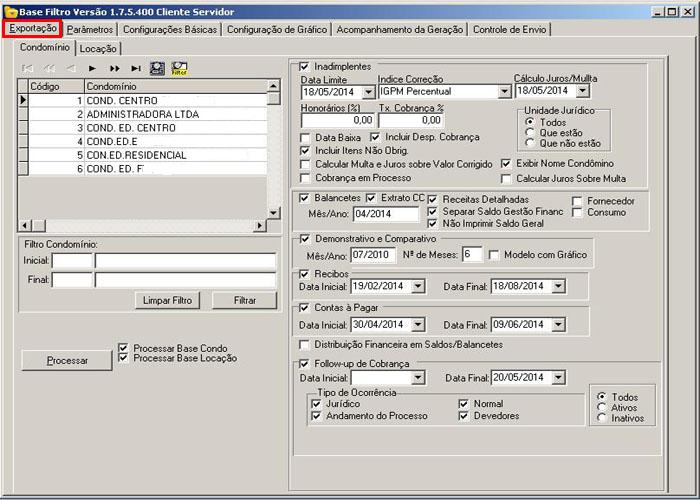700x500 pixels.
Task: Enable Modelo com Gráfico checkbox
Action: 494,255
